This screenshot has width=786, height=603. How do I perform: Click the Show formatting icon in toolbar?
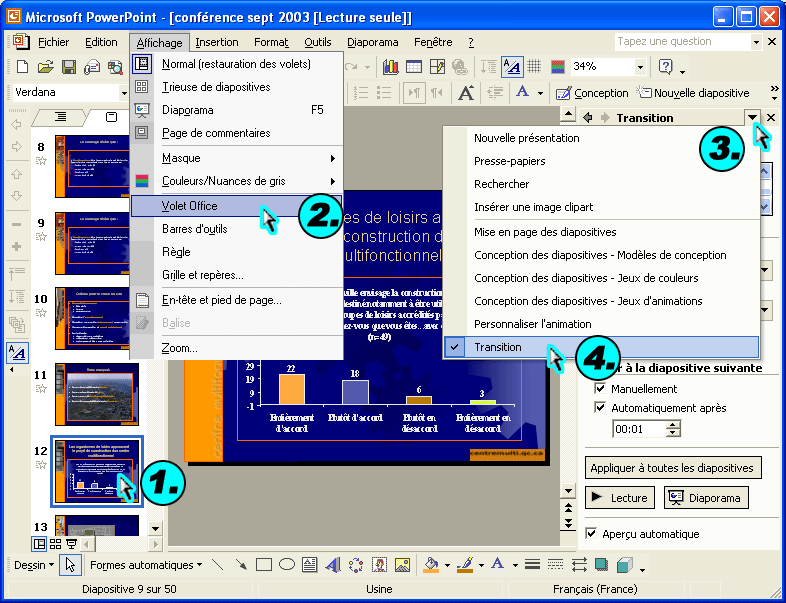(x=512, y=66)
